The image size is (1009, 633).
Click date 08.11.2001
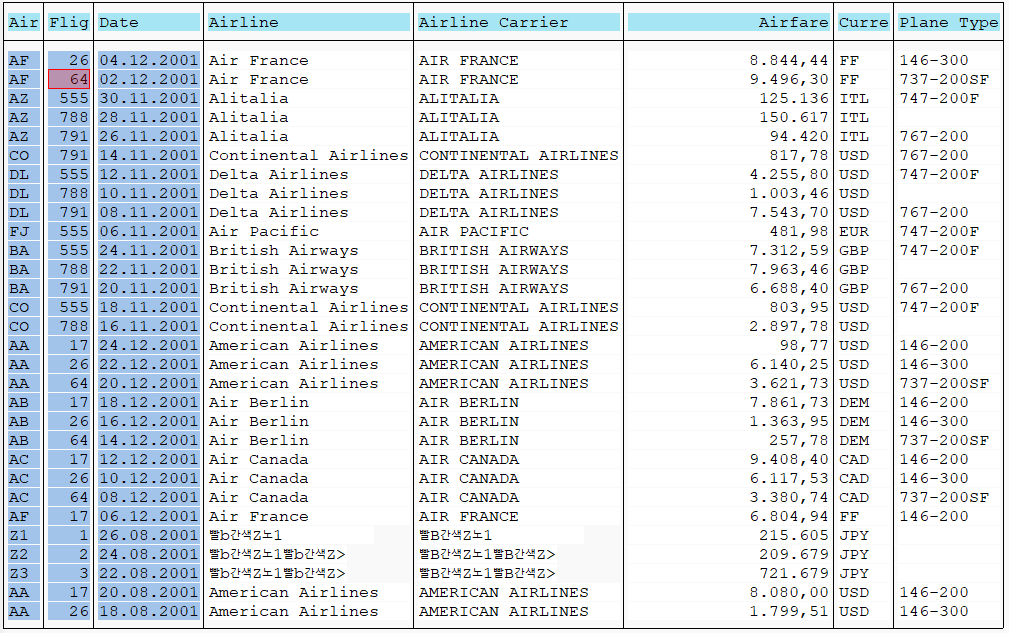(149, 212)
